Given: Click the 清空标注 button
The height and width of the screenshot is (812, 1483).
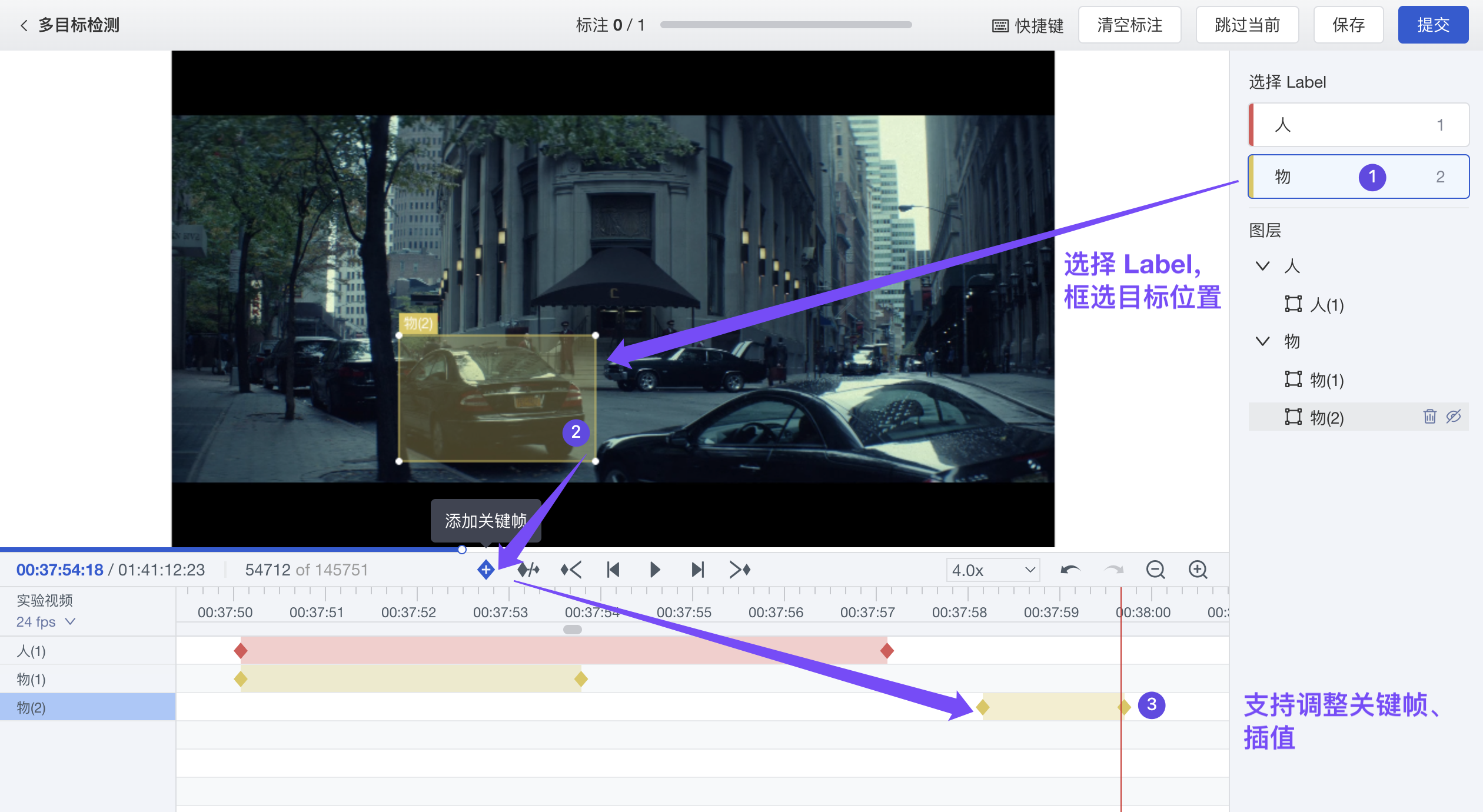Looking at the screenshot, I should (1129, 25).
